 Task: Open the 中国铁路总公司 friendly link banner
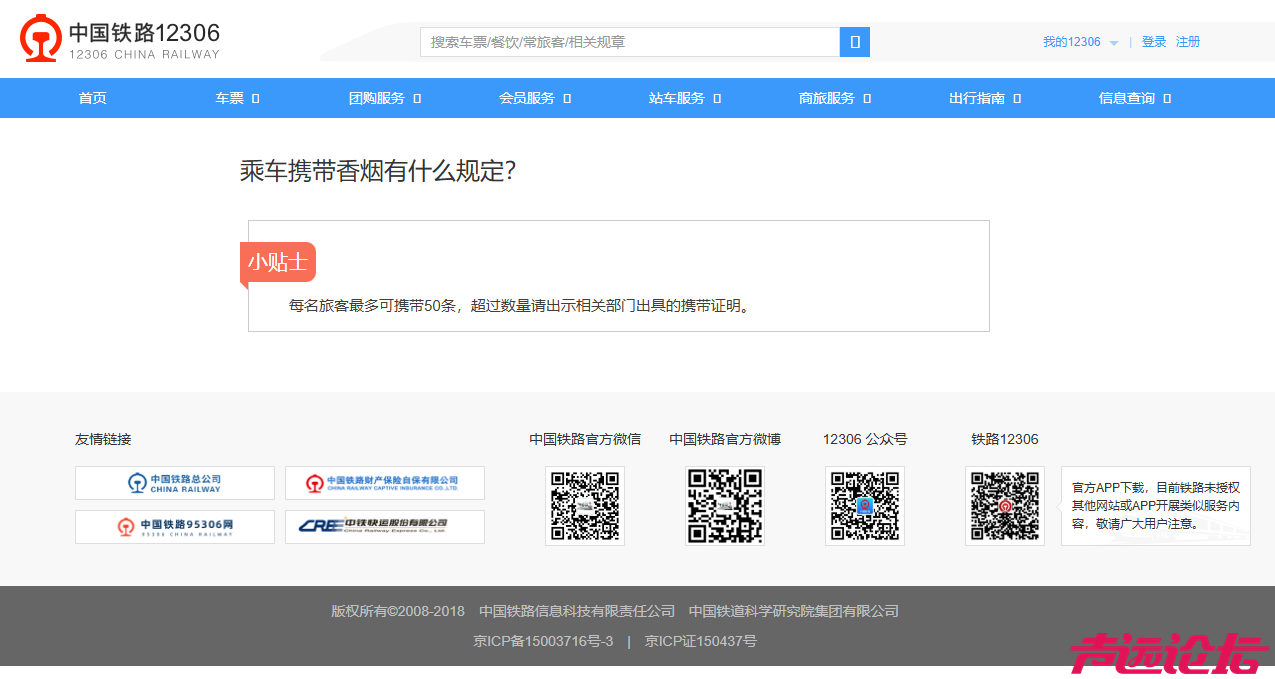175,483
